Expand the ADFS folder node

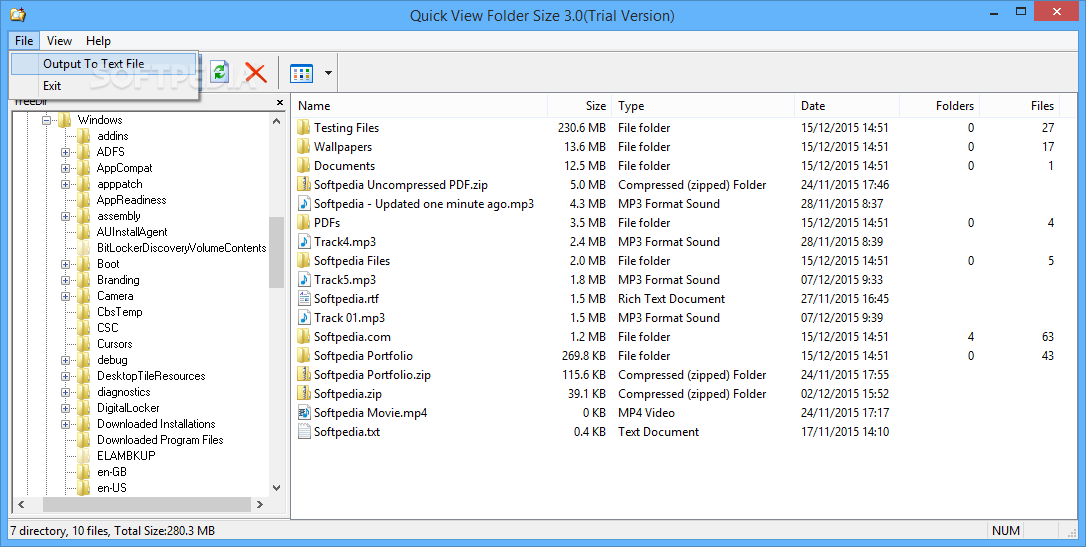[65, 152]
